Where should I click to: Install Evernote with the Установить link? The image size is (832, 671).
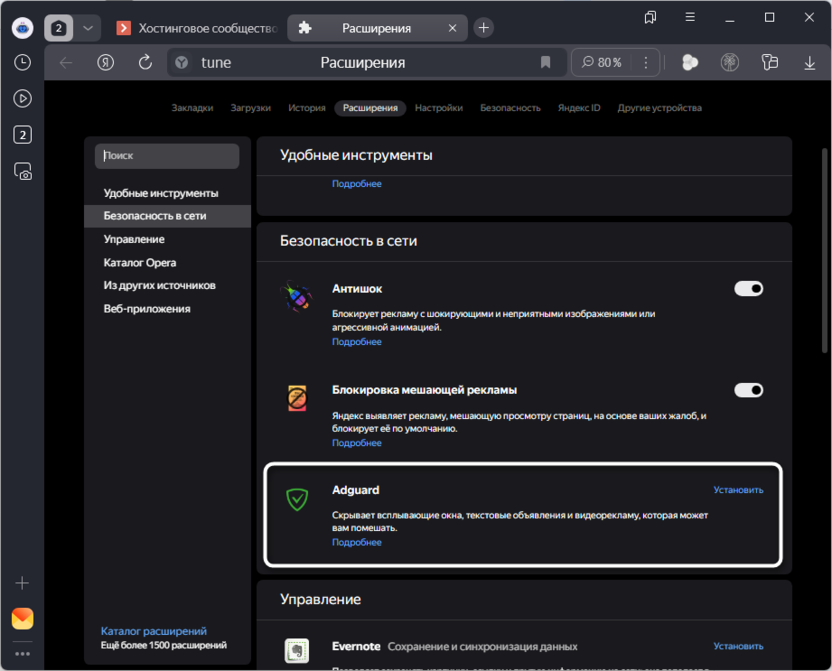738,646
